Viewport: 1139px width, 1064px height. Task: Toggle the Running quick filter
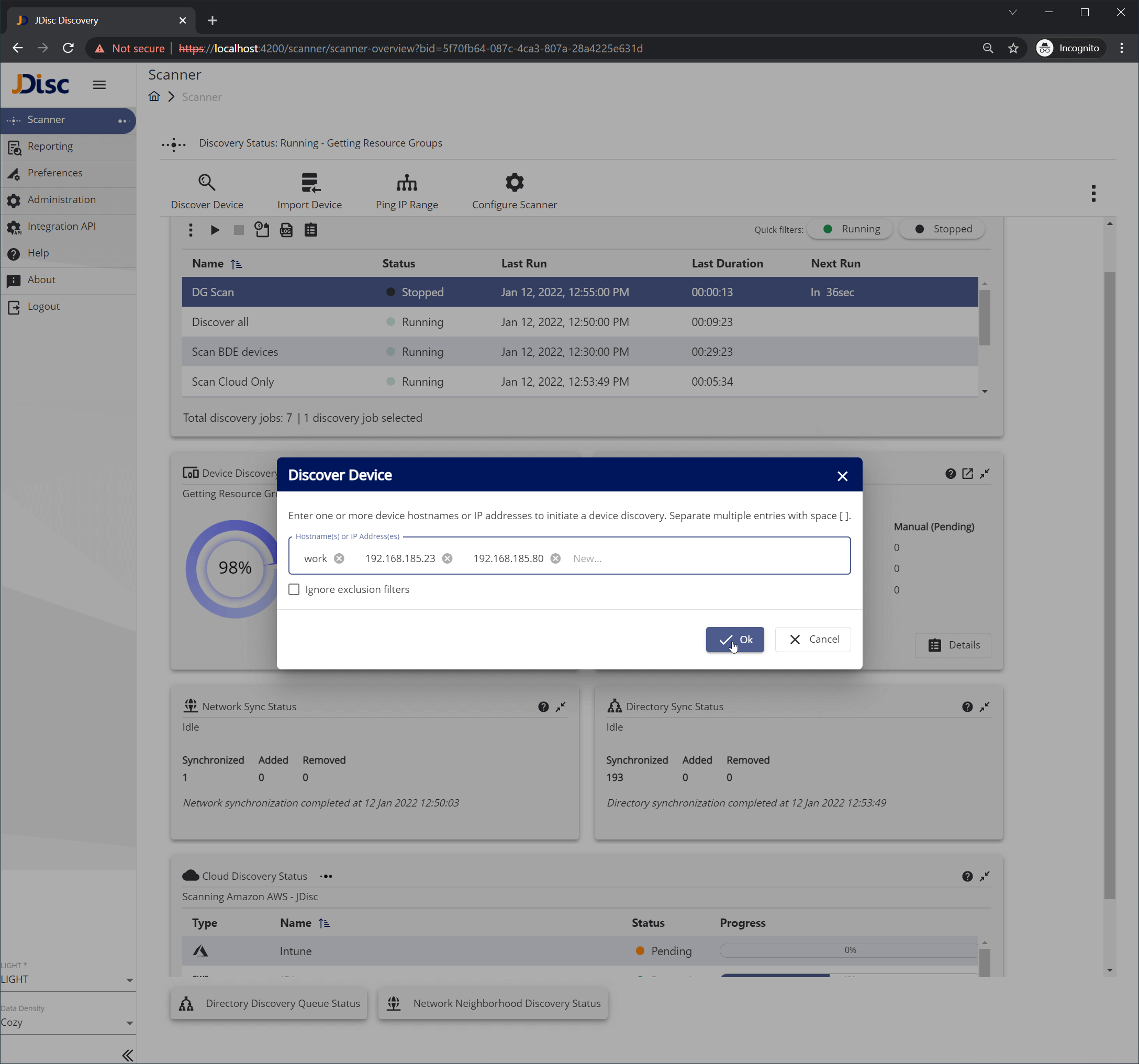click(850, 229)
